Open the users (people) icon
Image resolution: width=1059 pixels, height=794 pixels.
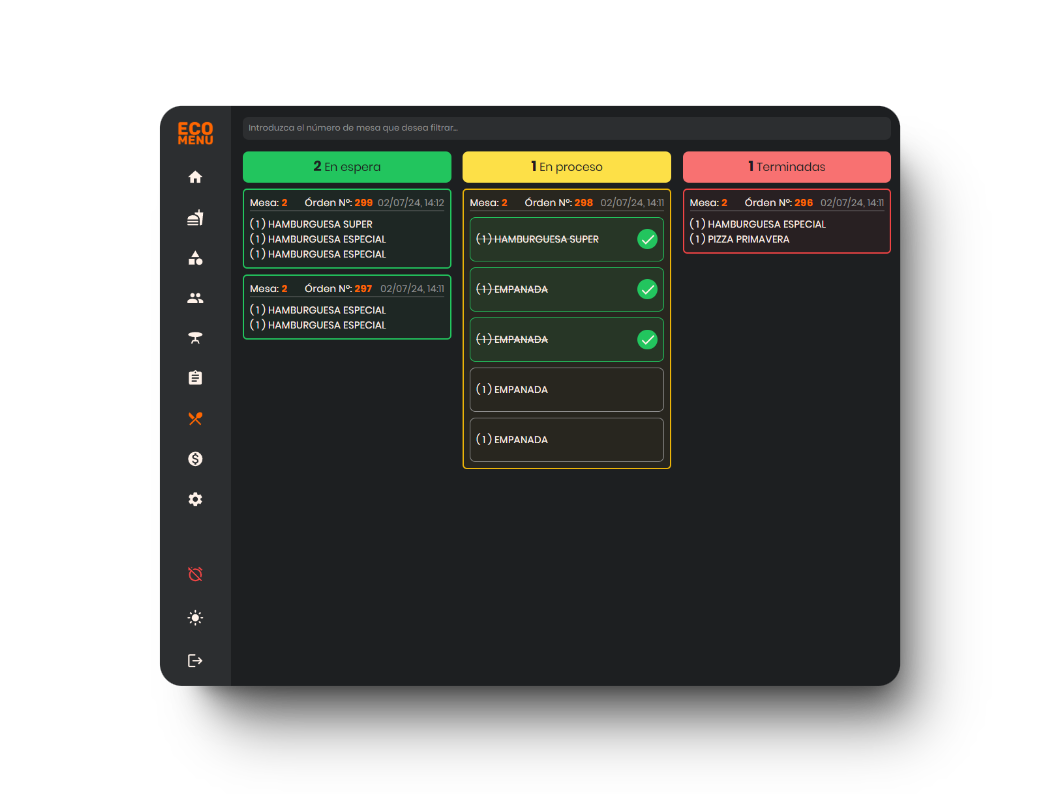[195, 298]
